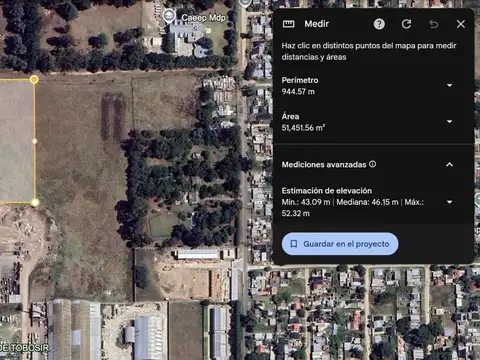
Task: Click the elevation Mín. 43.09 m reading
Action: pyautogui.click(x=306, y=202)
